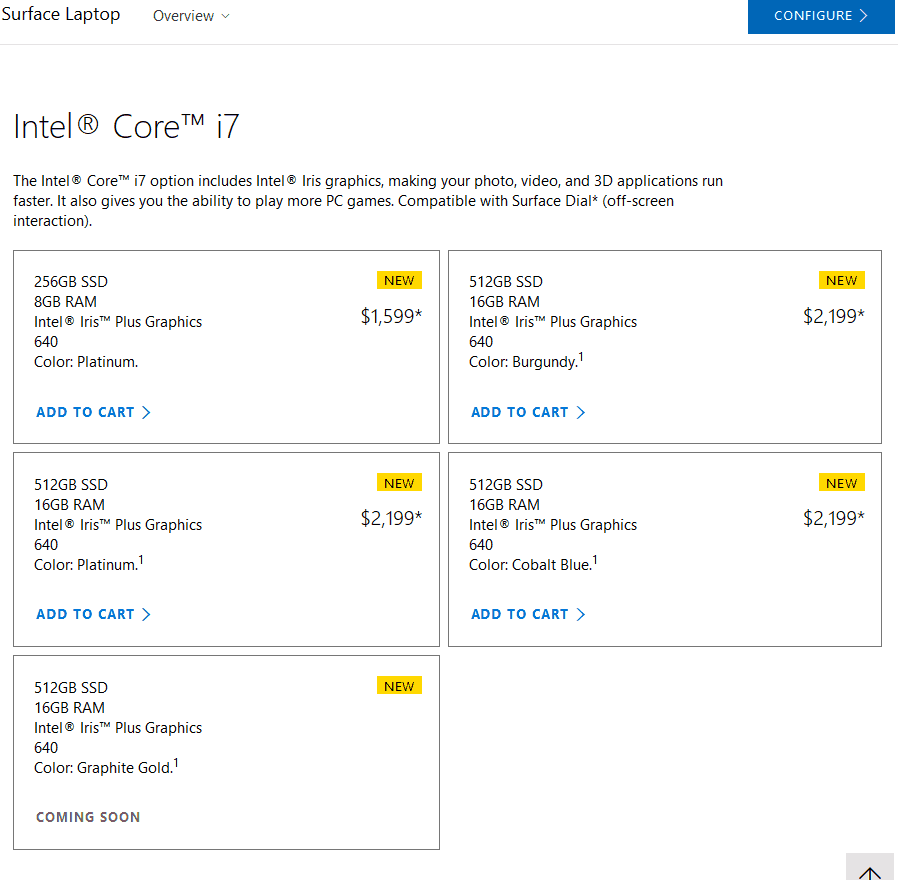Click the Intel Core i7 heading
The height and width of the screenshot is (880, 898).
point(126,127)
